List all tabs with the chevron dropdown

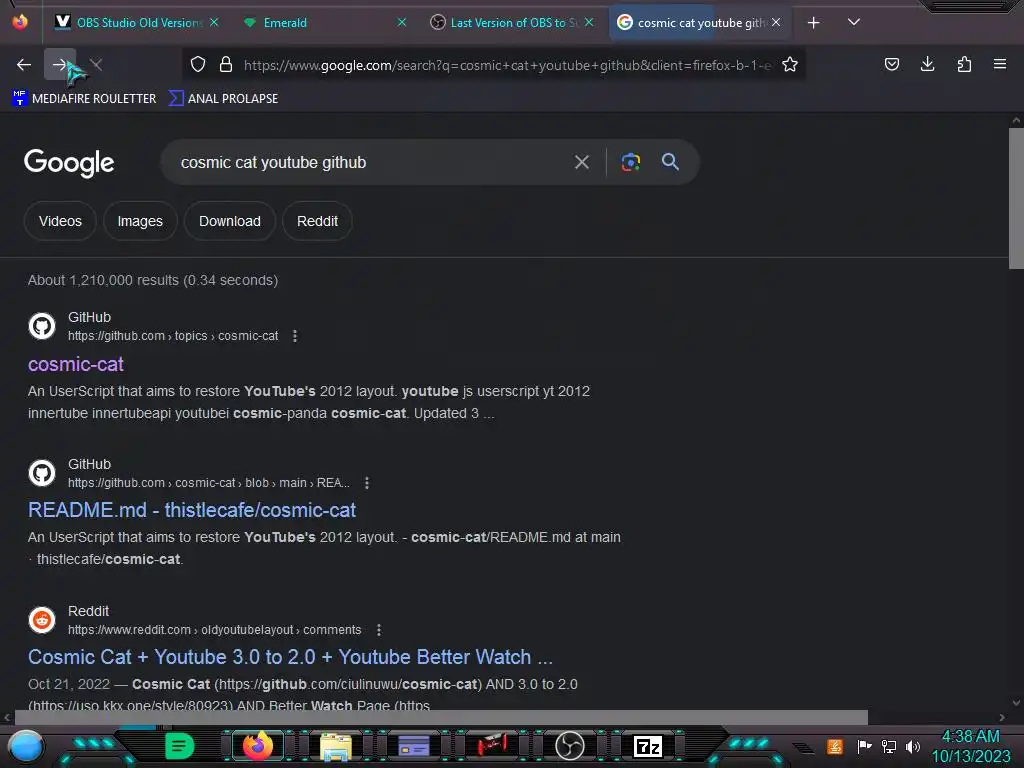(x=854, y=22)
